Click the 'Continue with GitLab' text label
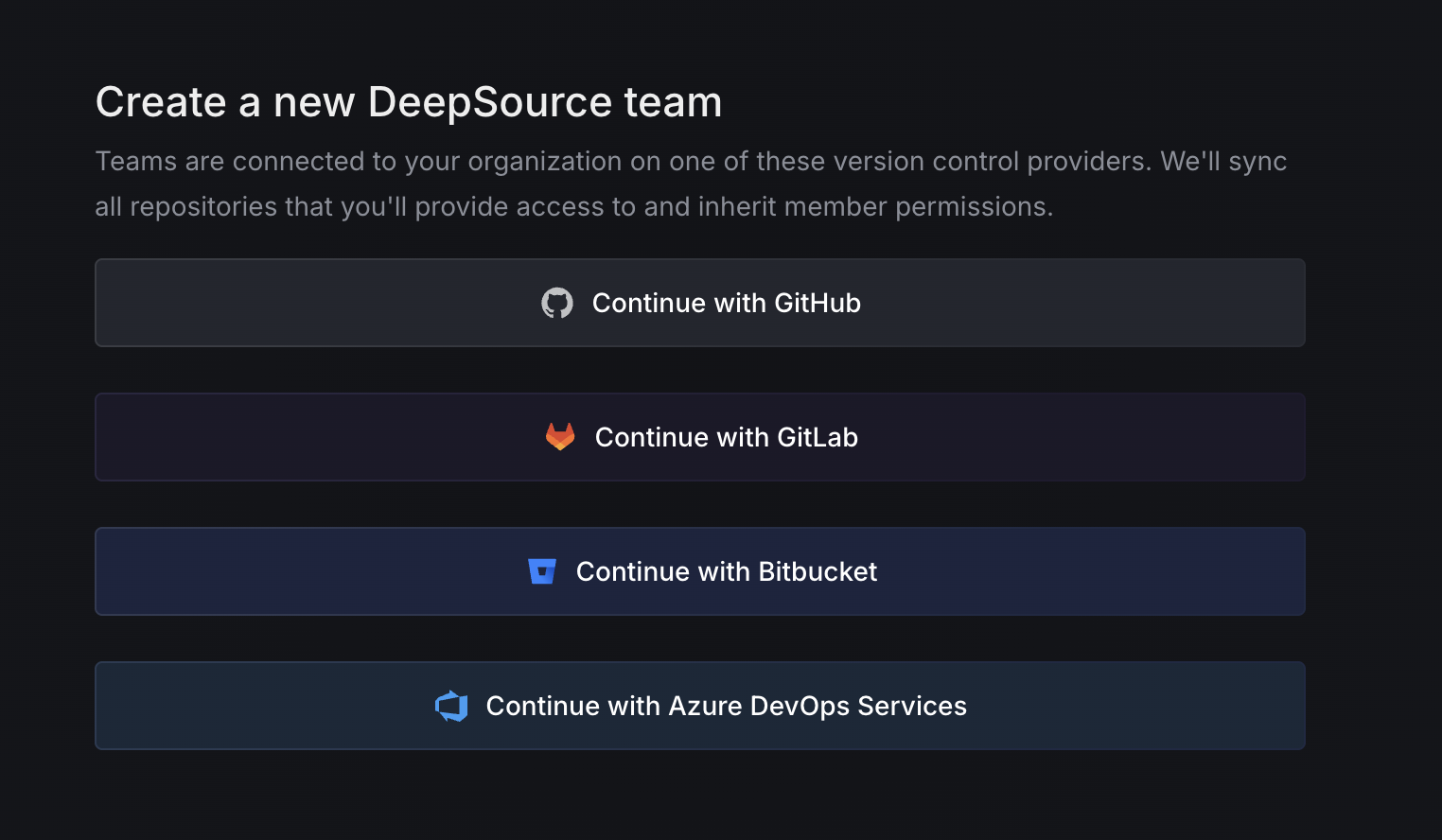The image size is (1442, 840). (726, 437)
